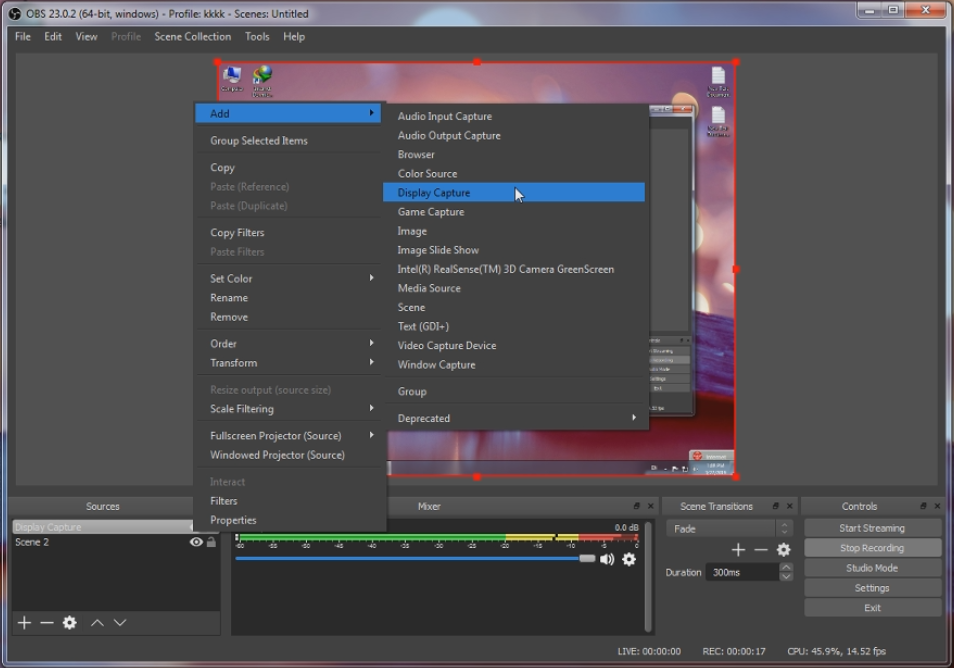Open the Edit menu

pyautogui.click(x=53, y=37)
